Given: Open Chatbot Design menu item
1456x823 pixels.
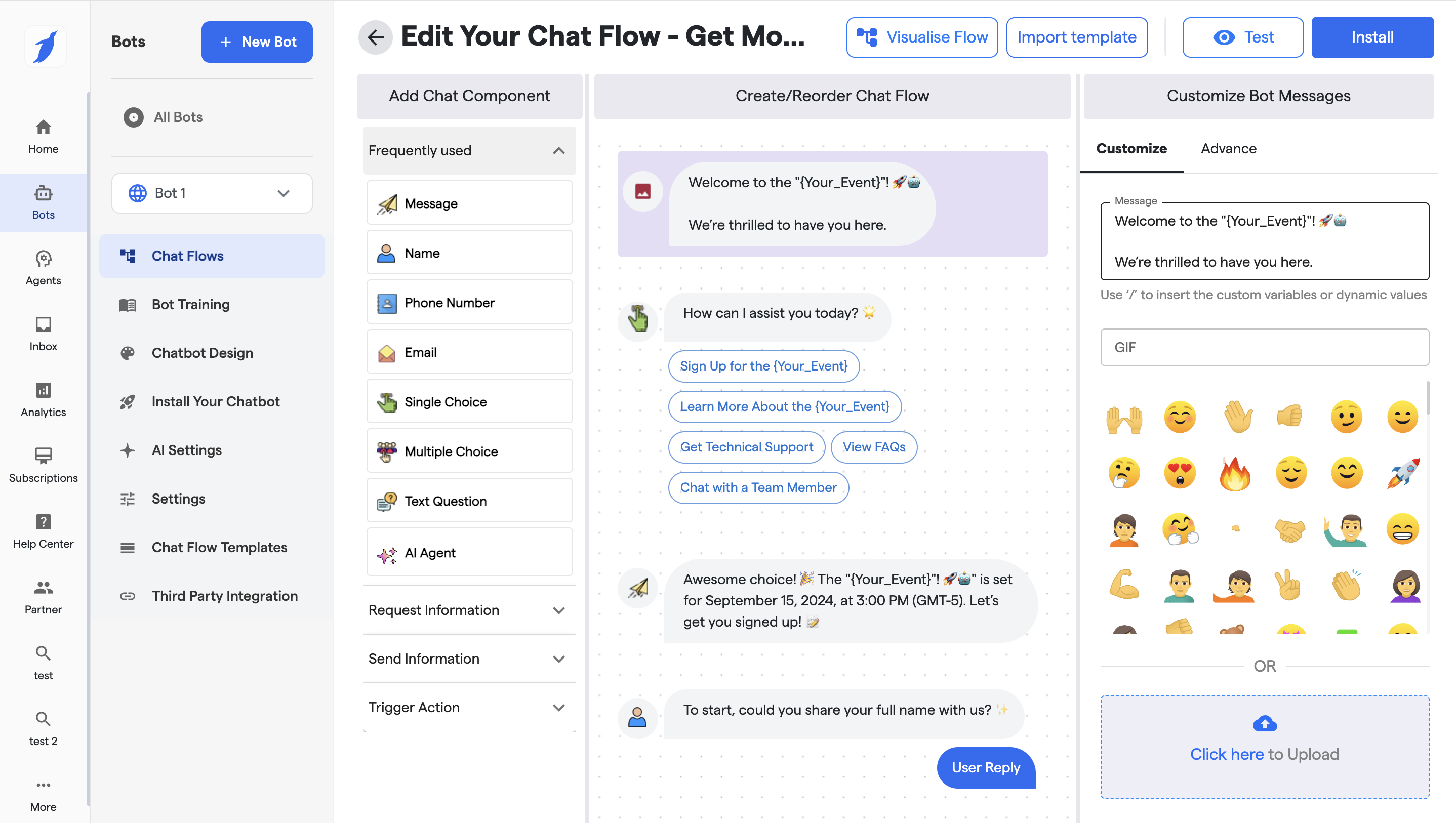Looking at the screenshot, I should click(x=202, y=353).
